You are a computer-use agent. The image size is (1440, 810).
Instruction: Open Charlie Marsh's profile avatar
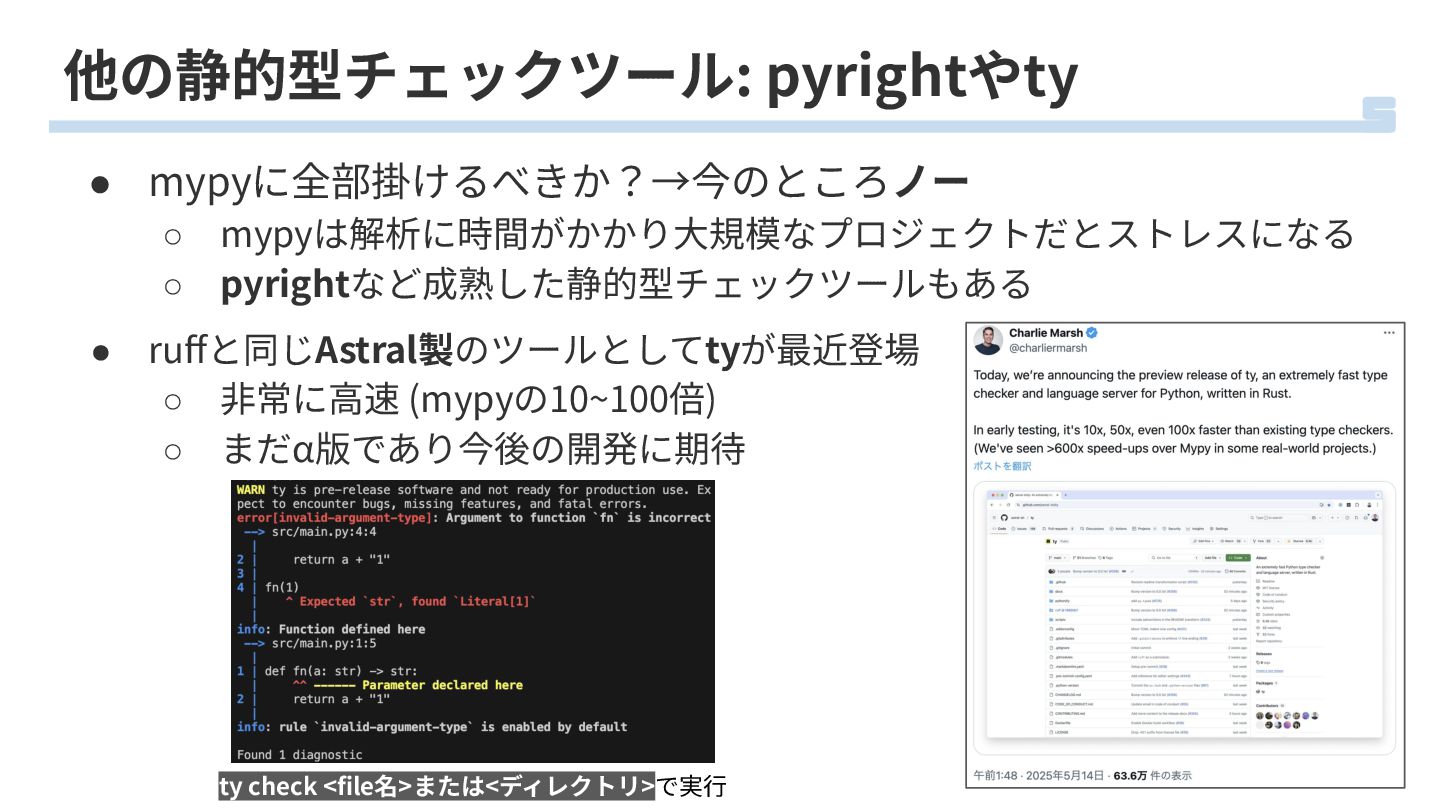[x=988, y=340]
